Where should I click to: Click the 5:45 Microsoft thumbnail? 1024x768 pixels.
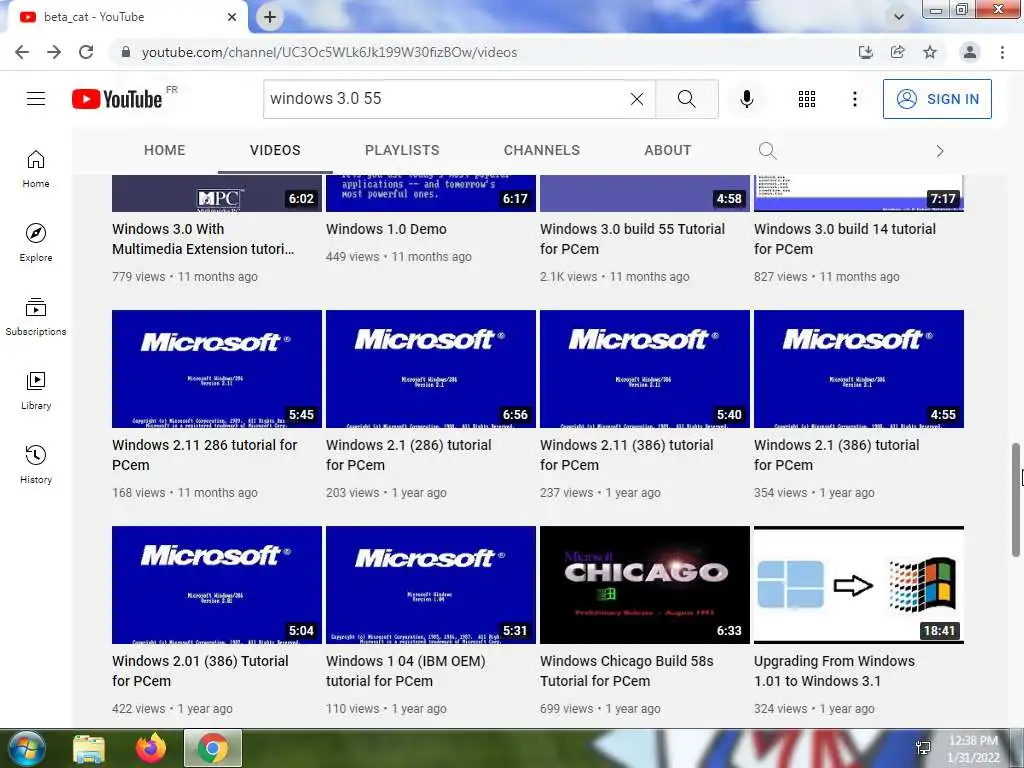pos(217,369)
